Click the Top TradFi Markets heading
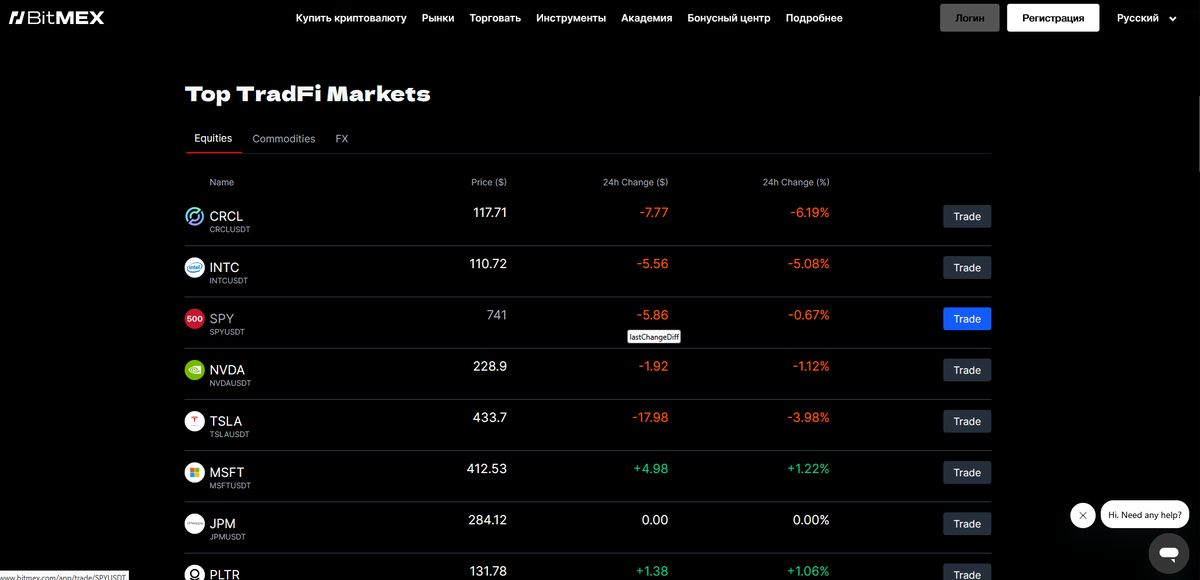This screenshot has width=1200, height=580. [x=308, y=94]
